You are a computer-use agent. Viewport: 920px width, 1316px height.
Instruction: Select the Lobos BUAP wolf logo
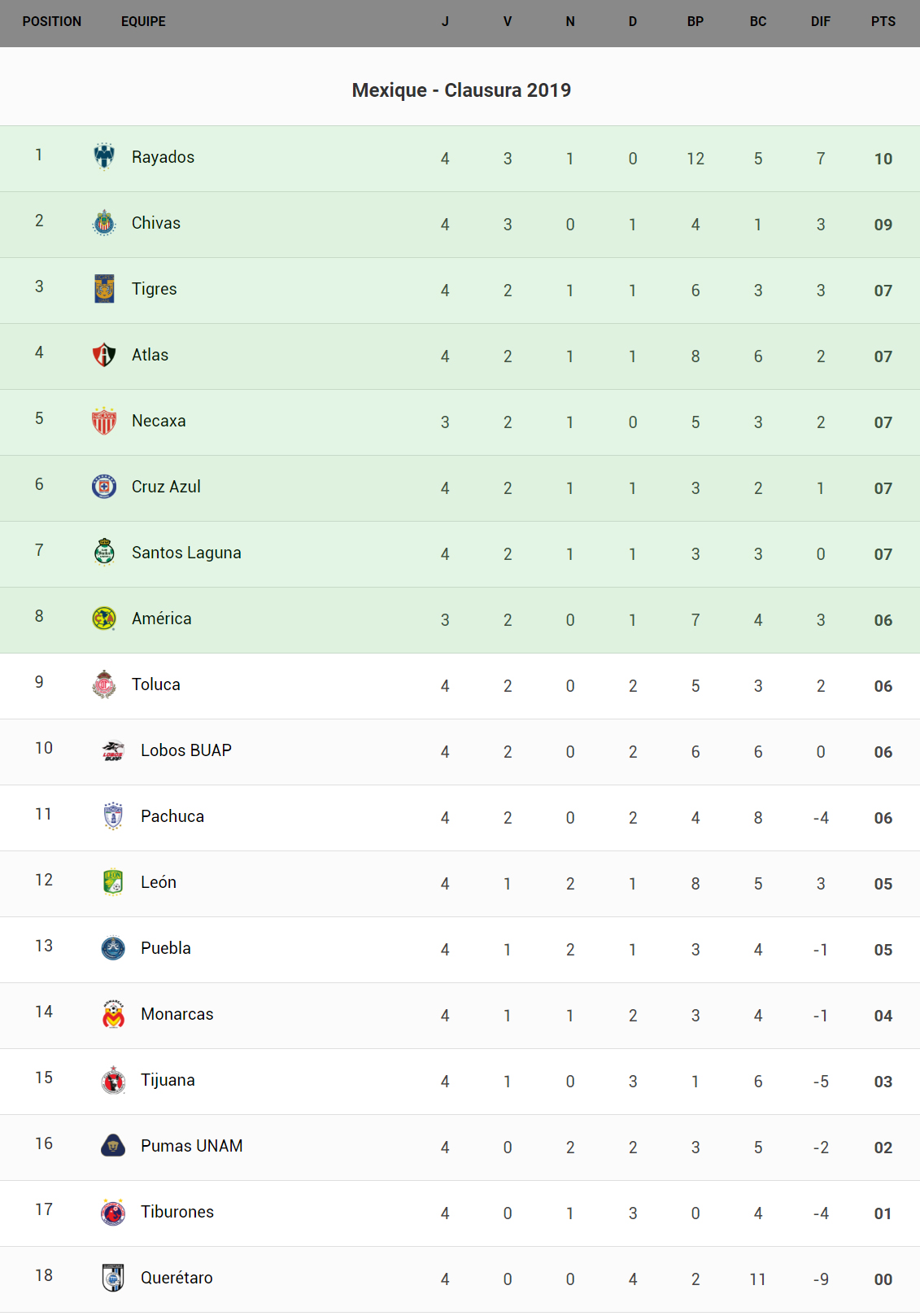pos(113,750)
